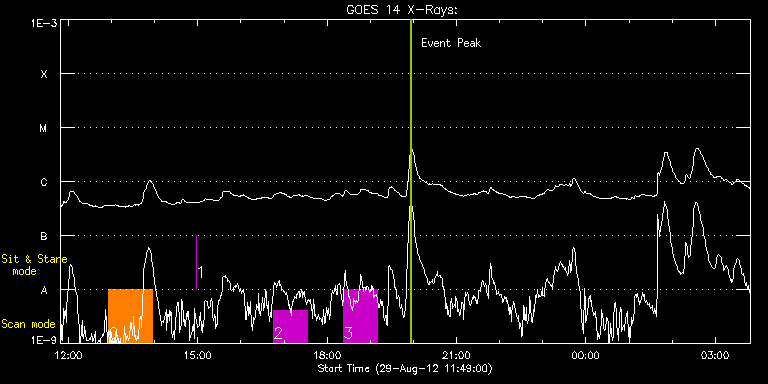Select thin magenta marker labeled 1
768x384 pixels.
pos(196,263)
